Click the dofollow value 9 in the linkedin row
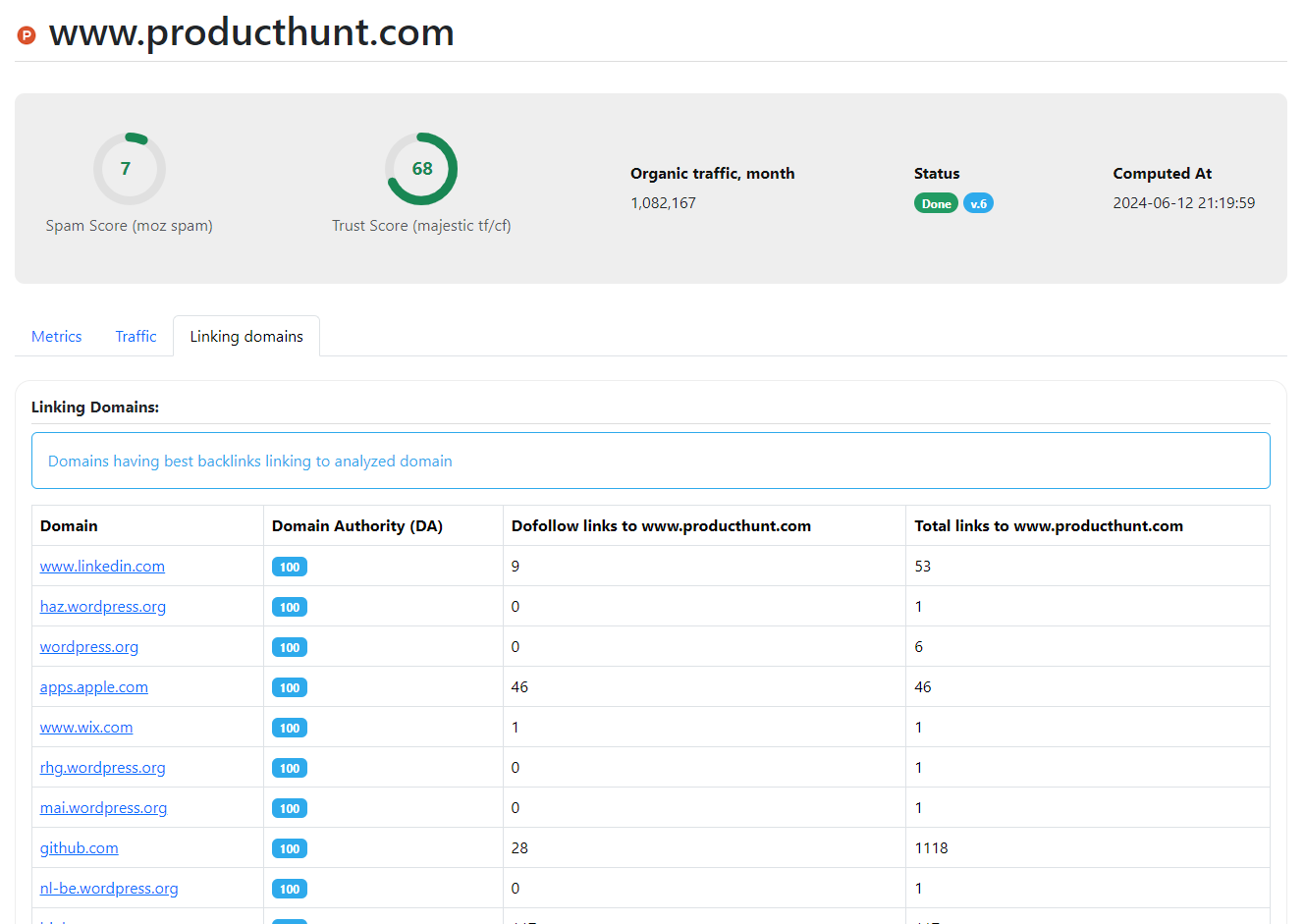Screen dimensions: 1305x924 pos(516,567)
